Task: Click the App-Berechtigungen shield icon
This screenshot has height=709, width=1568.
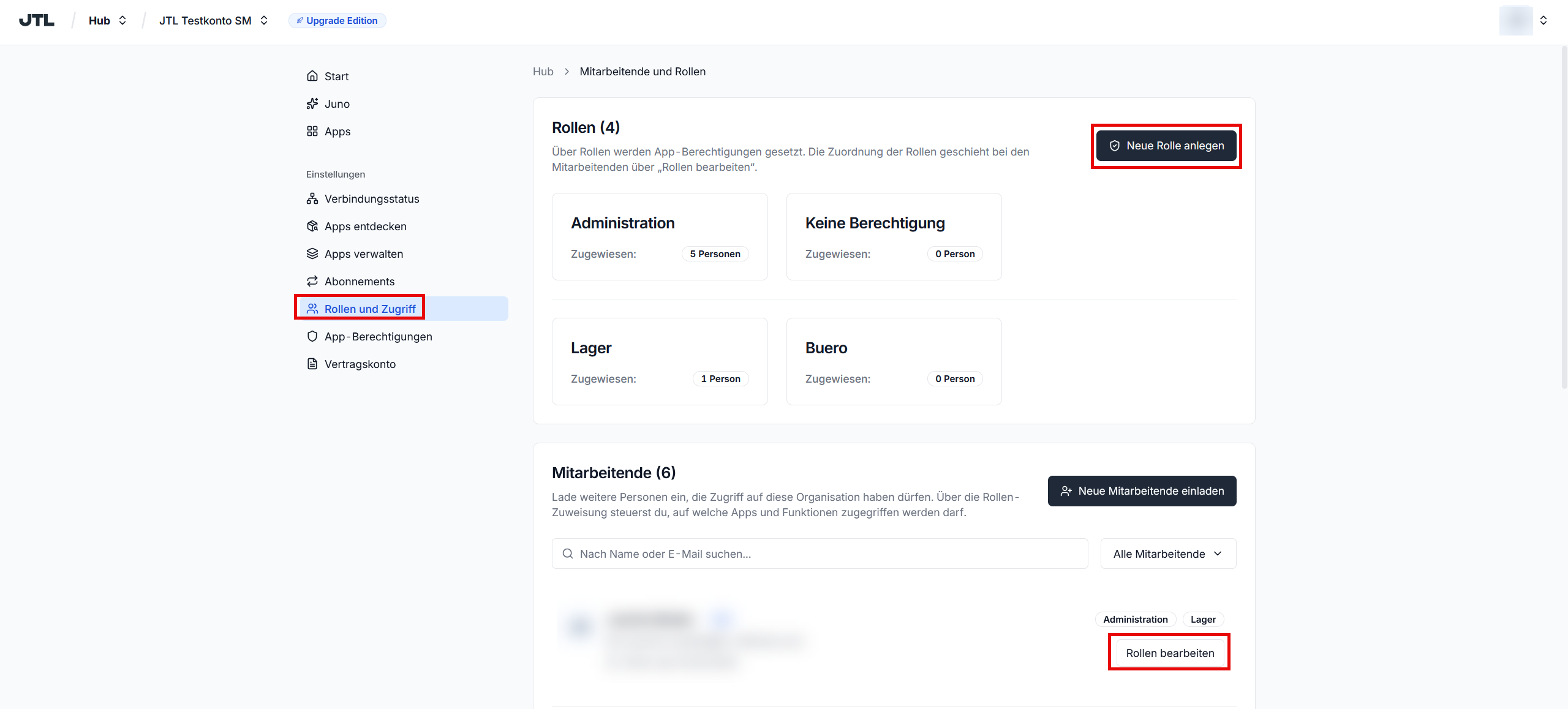Action: click(x=312, y=336)
